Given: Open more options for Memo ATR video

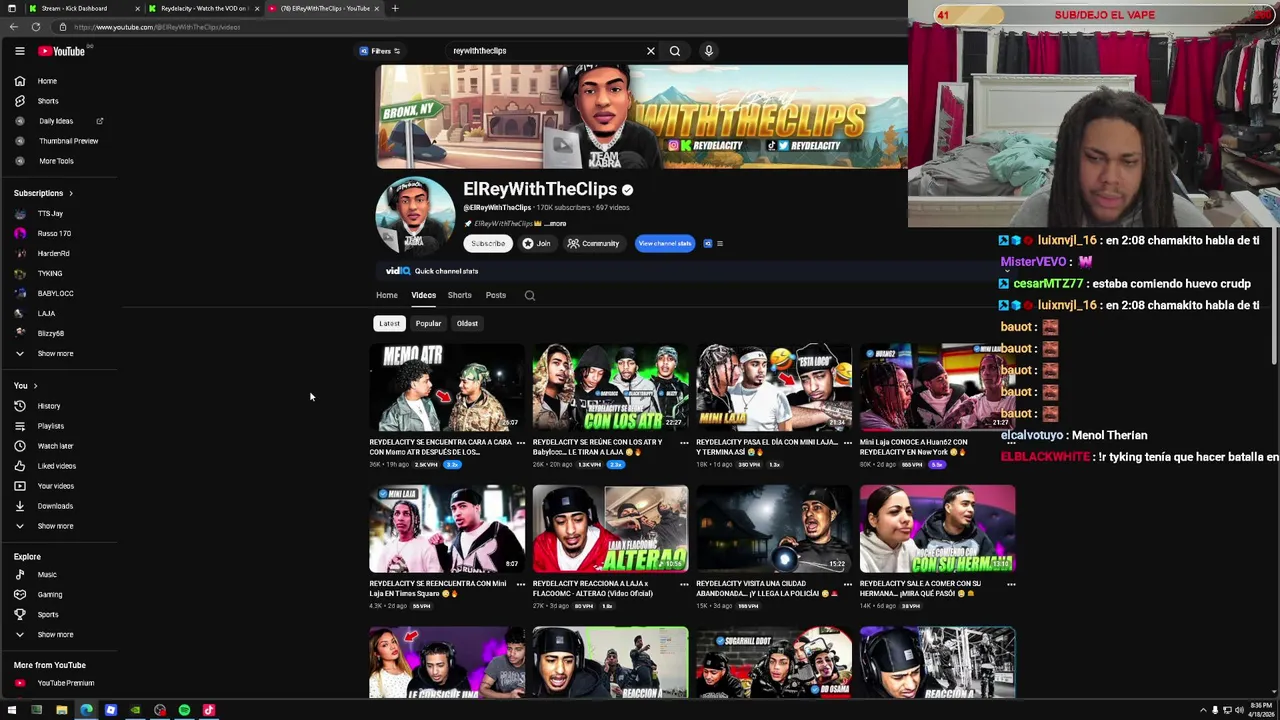Looking at the screenshot, I should click(521, 442).
